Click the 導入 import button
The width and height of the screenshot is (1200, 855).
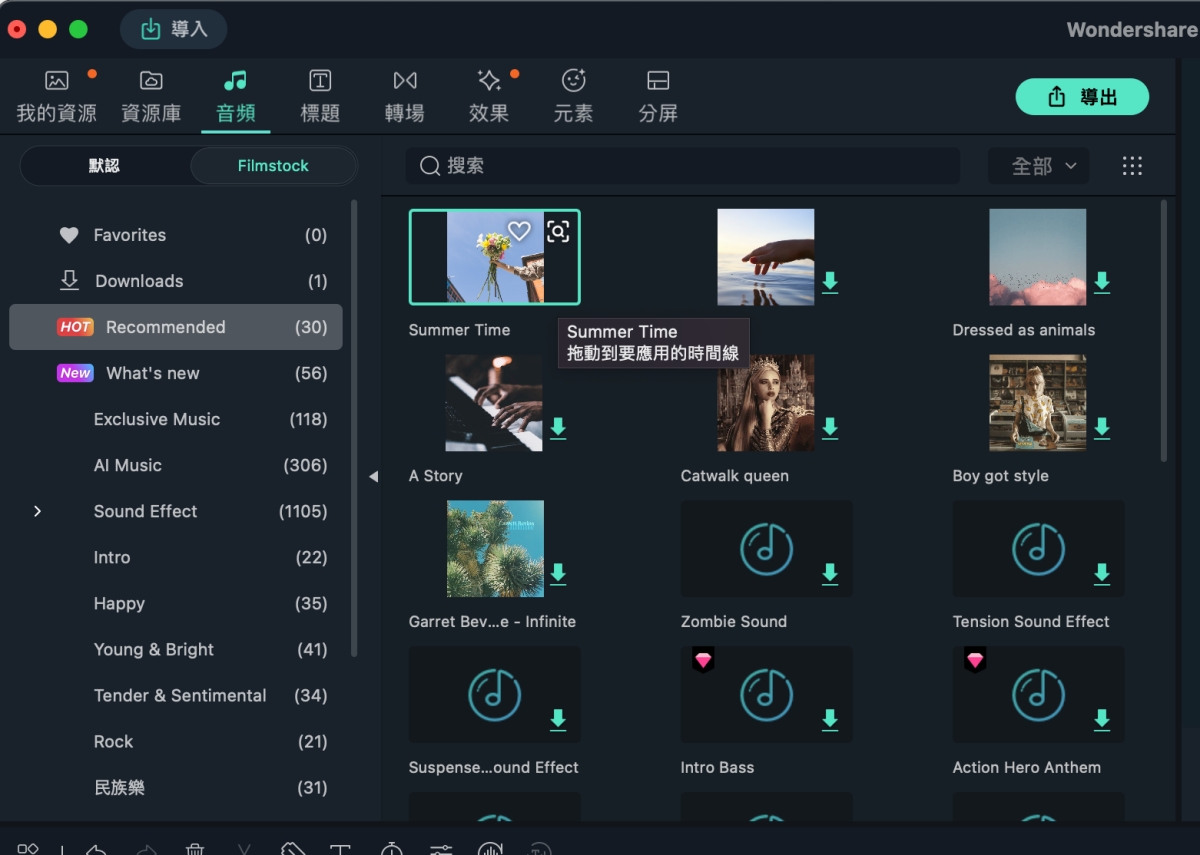click(173, 29)
